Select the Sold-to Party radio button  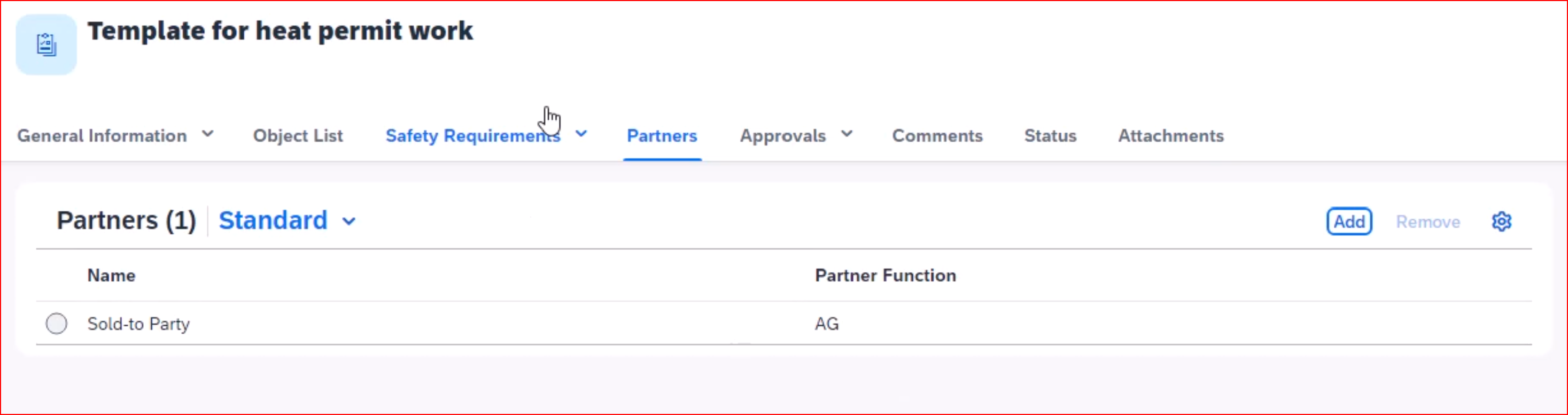point(57,324)
